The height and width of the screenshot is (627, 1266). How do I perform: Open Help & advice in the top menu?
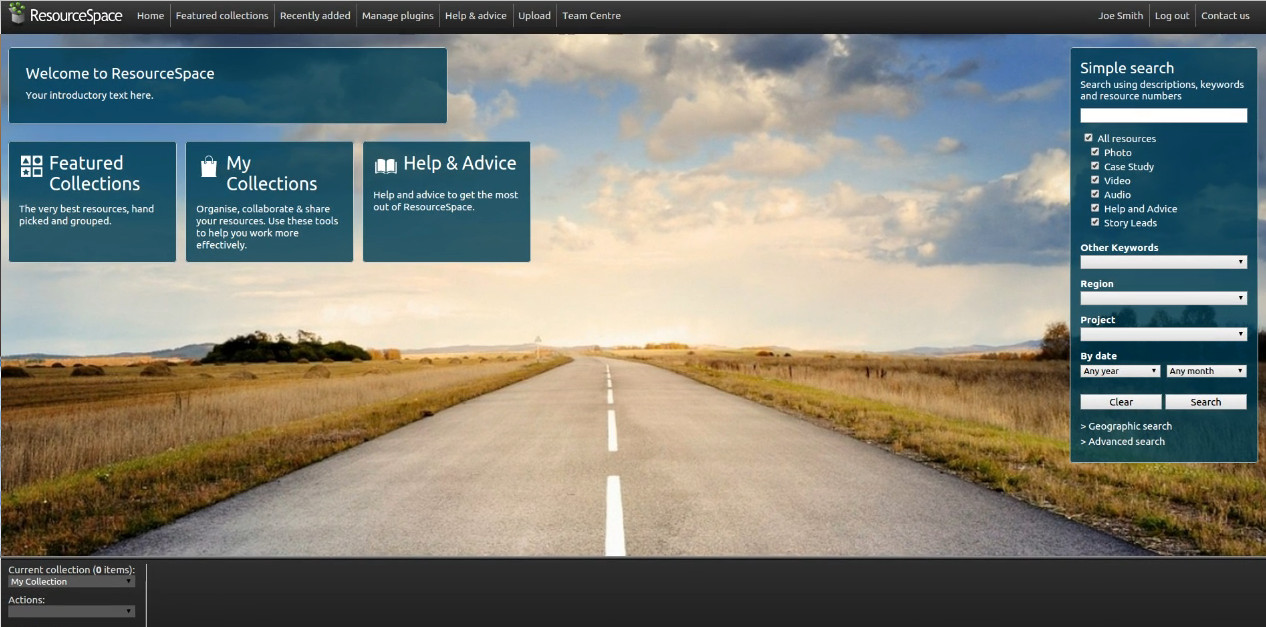click(x=476, y=15)
